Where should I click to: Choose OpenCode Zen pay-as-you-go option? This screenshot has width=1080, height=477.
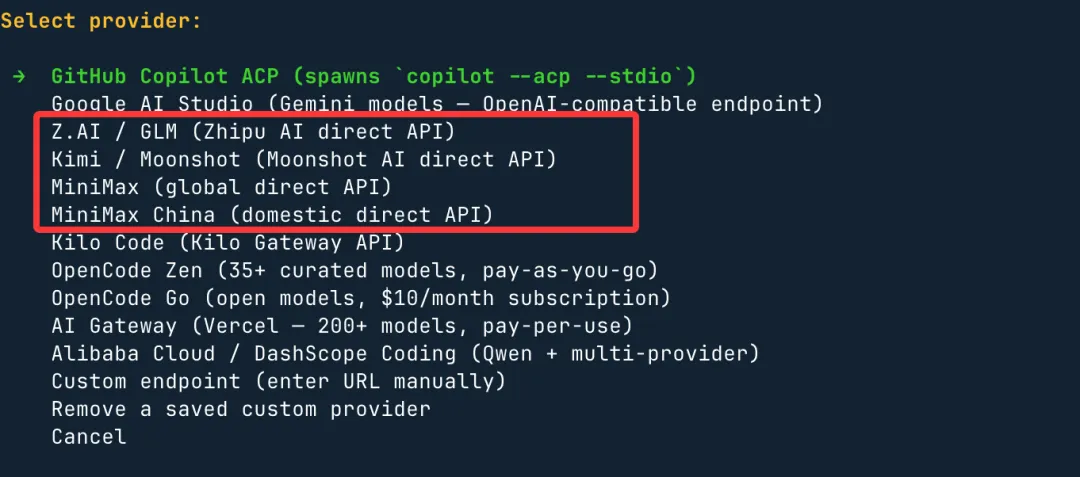[x=355, y=271]
